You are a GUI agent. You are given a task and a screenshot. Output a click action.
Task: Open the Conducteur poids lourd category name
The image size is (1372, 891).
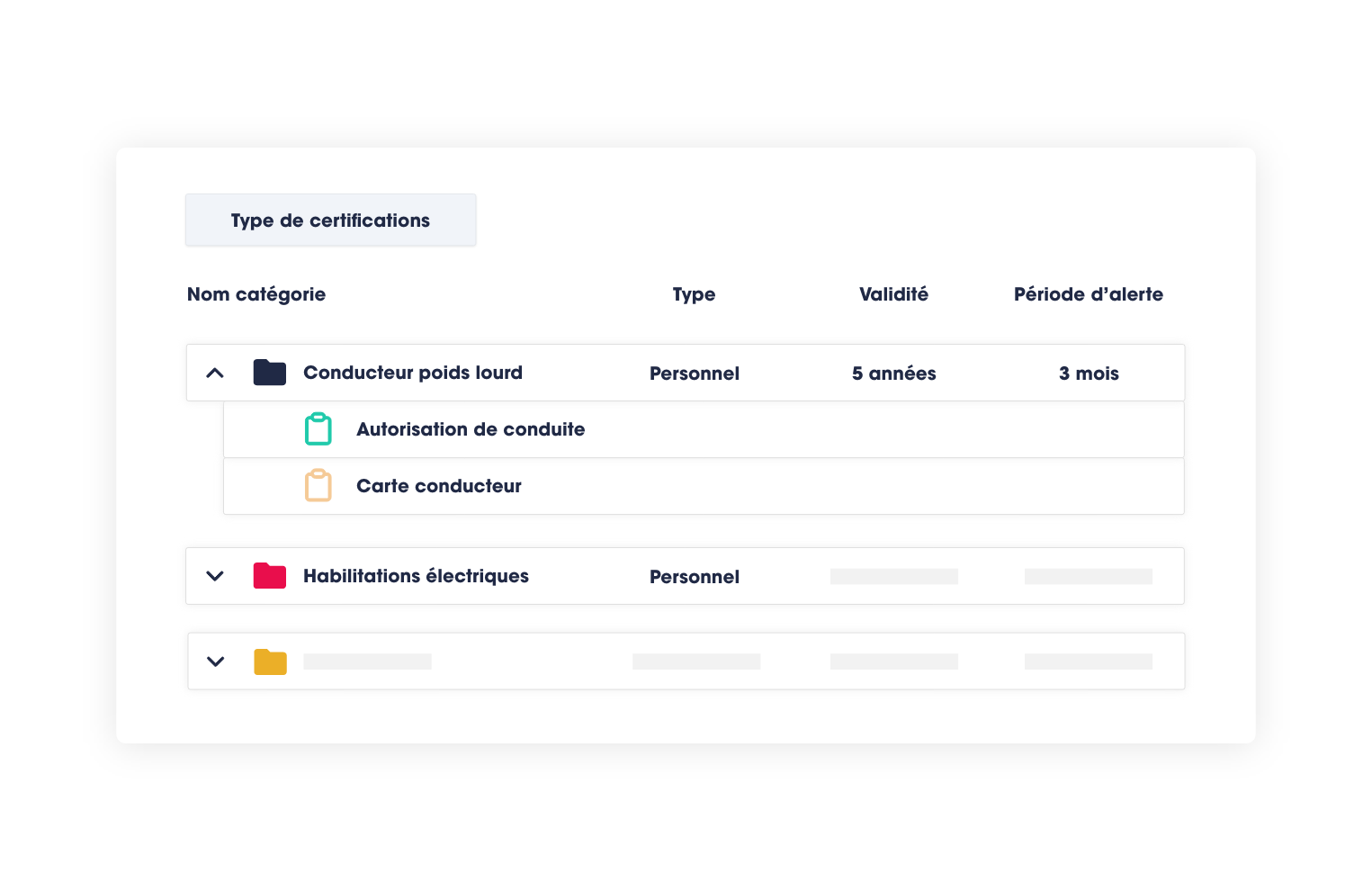pyautogui.click(x=413, y=373)
